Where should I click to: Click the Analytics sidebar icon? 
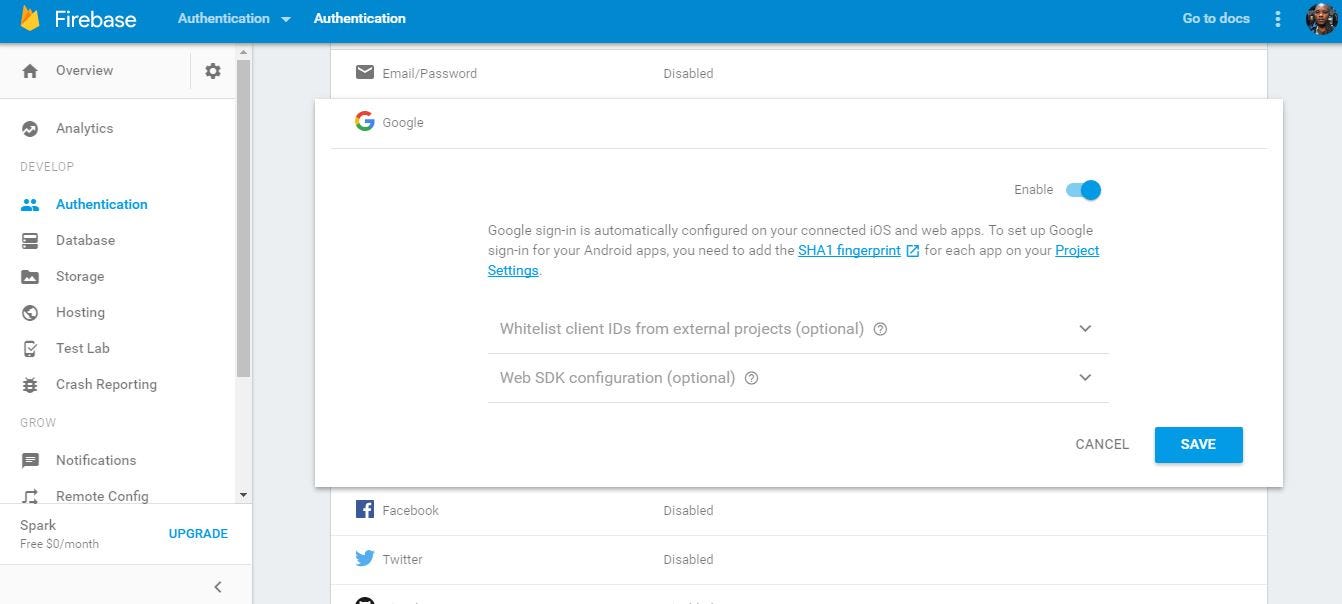click(x=30, y=128)
